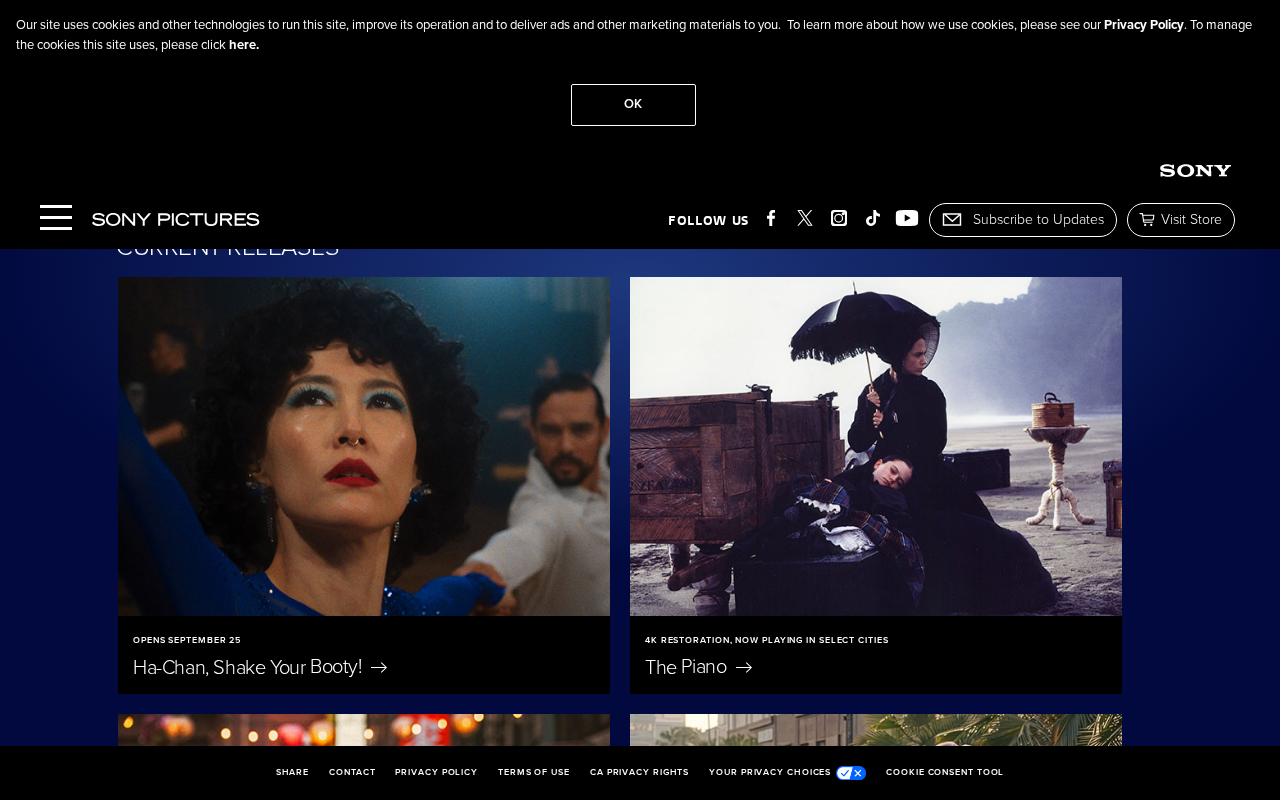
Task: Open Terms of Use footer link
Action: point(534,772)
